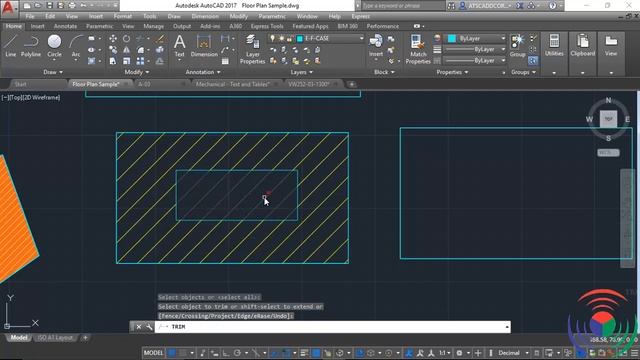Click the command line close X button
This screenshot has width=640, height=360.
[x=139, y=327]
